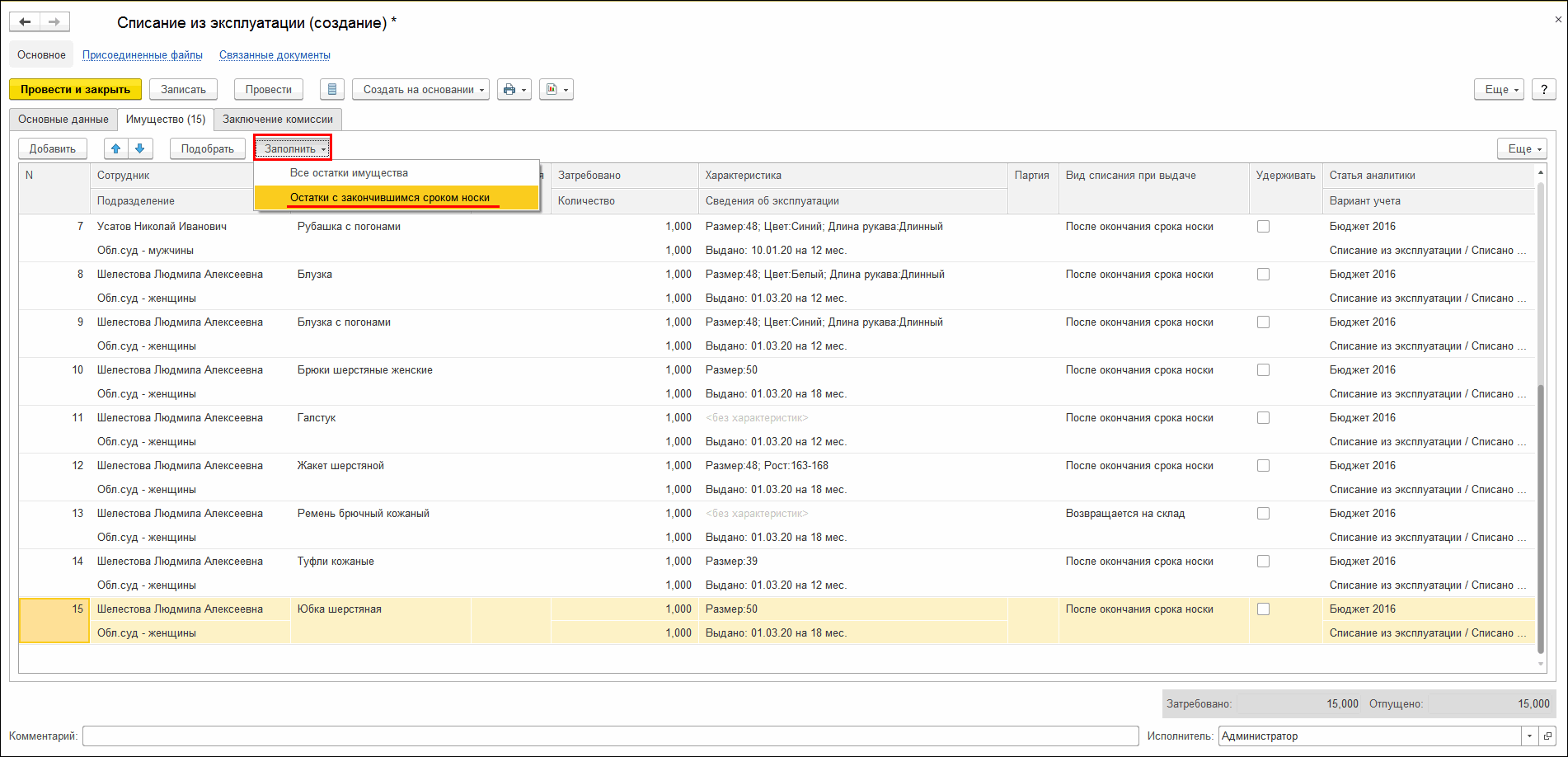Open Присоединенные файлы link

click(143, 55)
